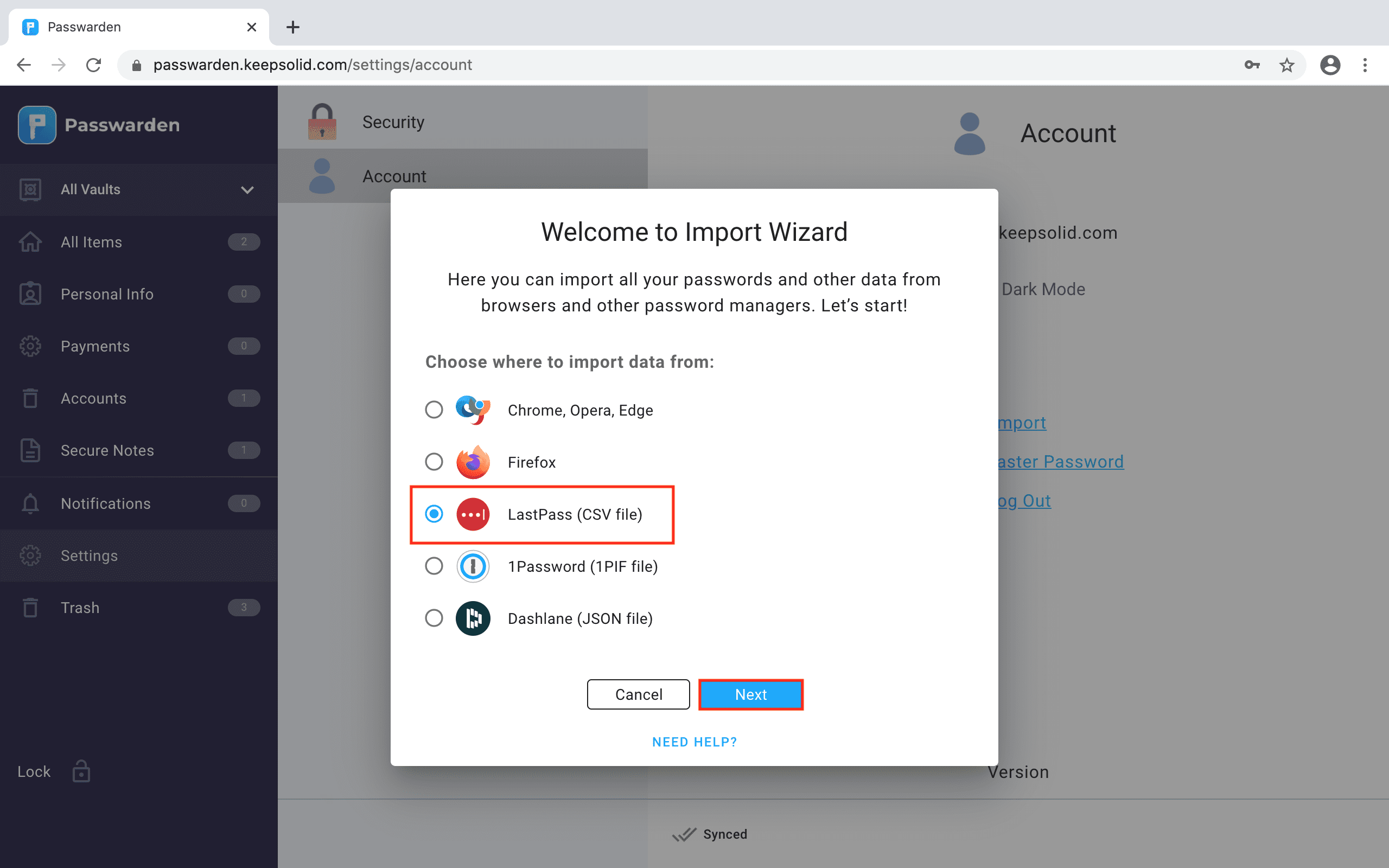
Task: Click the key password icon in the address bar
Action: click(x=1252, y=65)
